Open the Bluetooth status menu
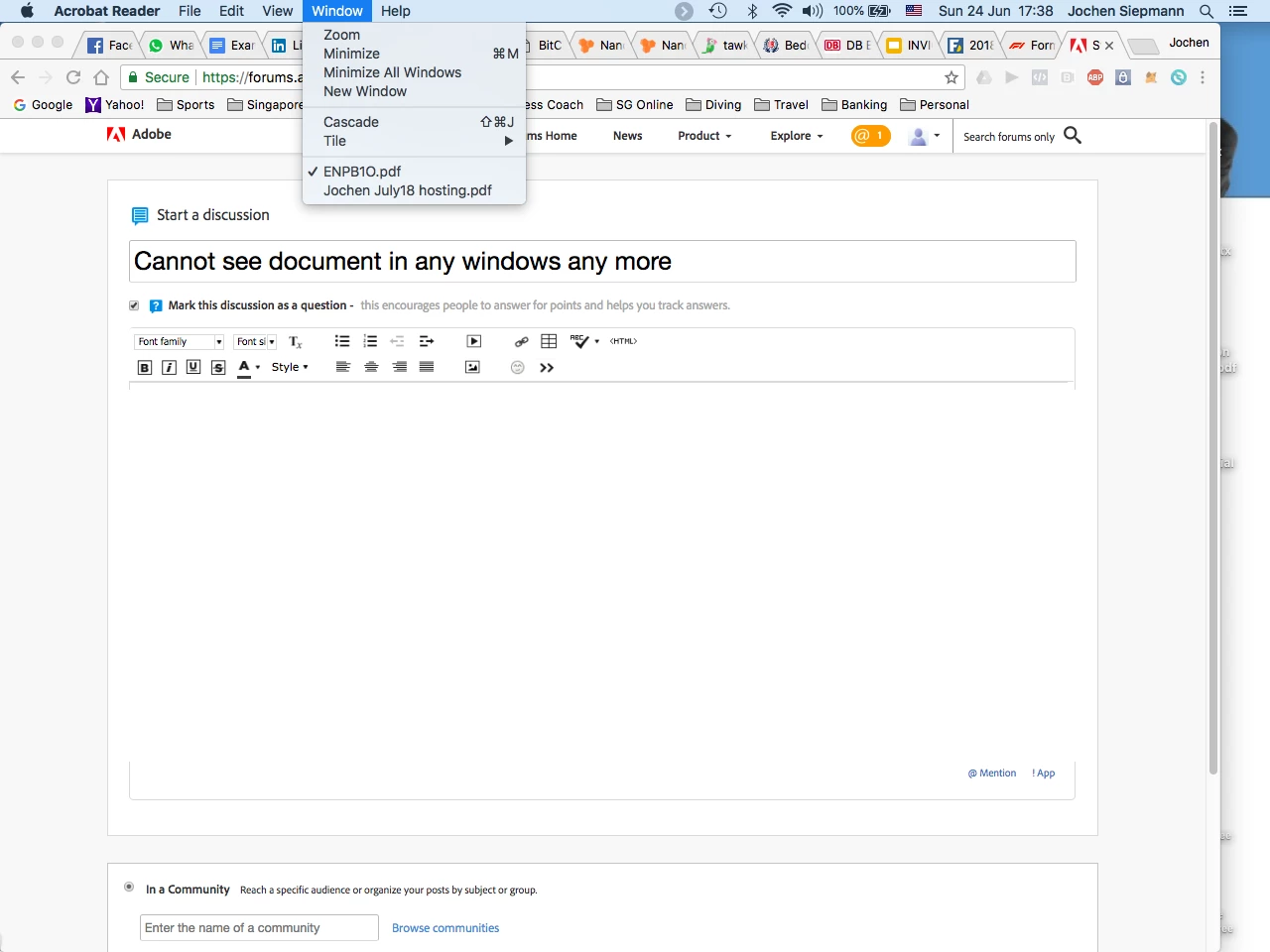This screenshot has height=952, width=1270. click(x=752, y=11)
